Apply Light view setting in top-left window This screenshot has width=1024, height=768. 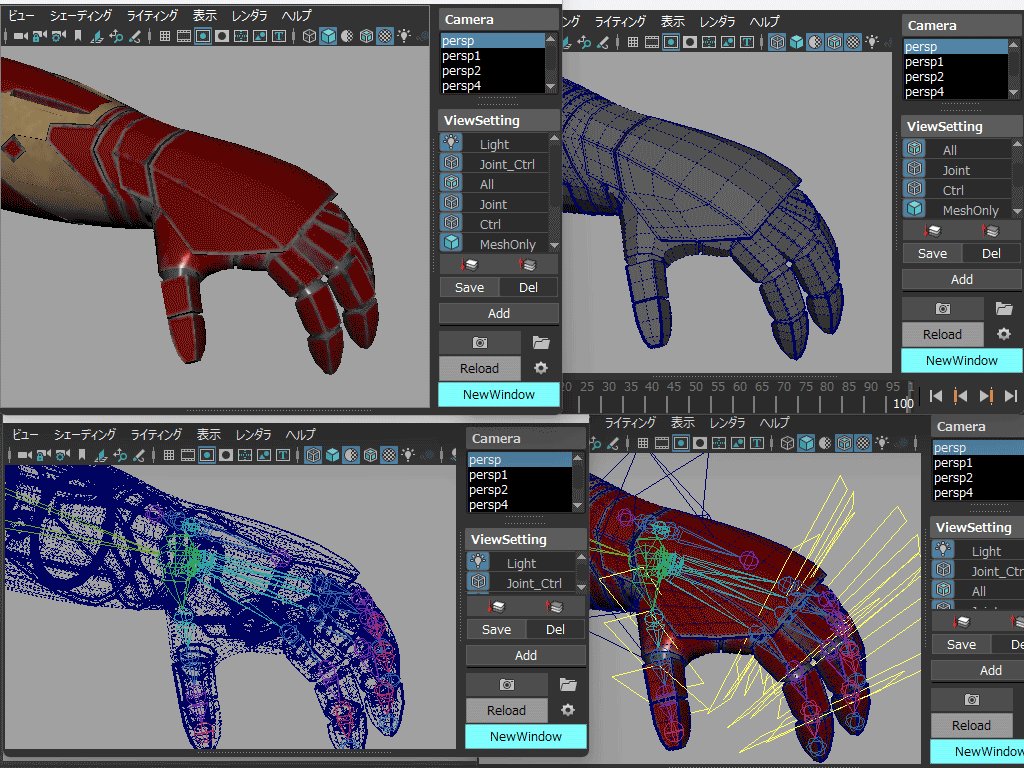[494, 144]
